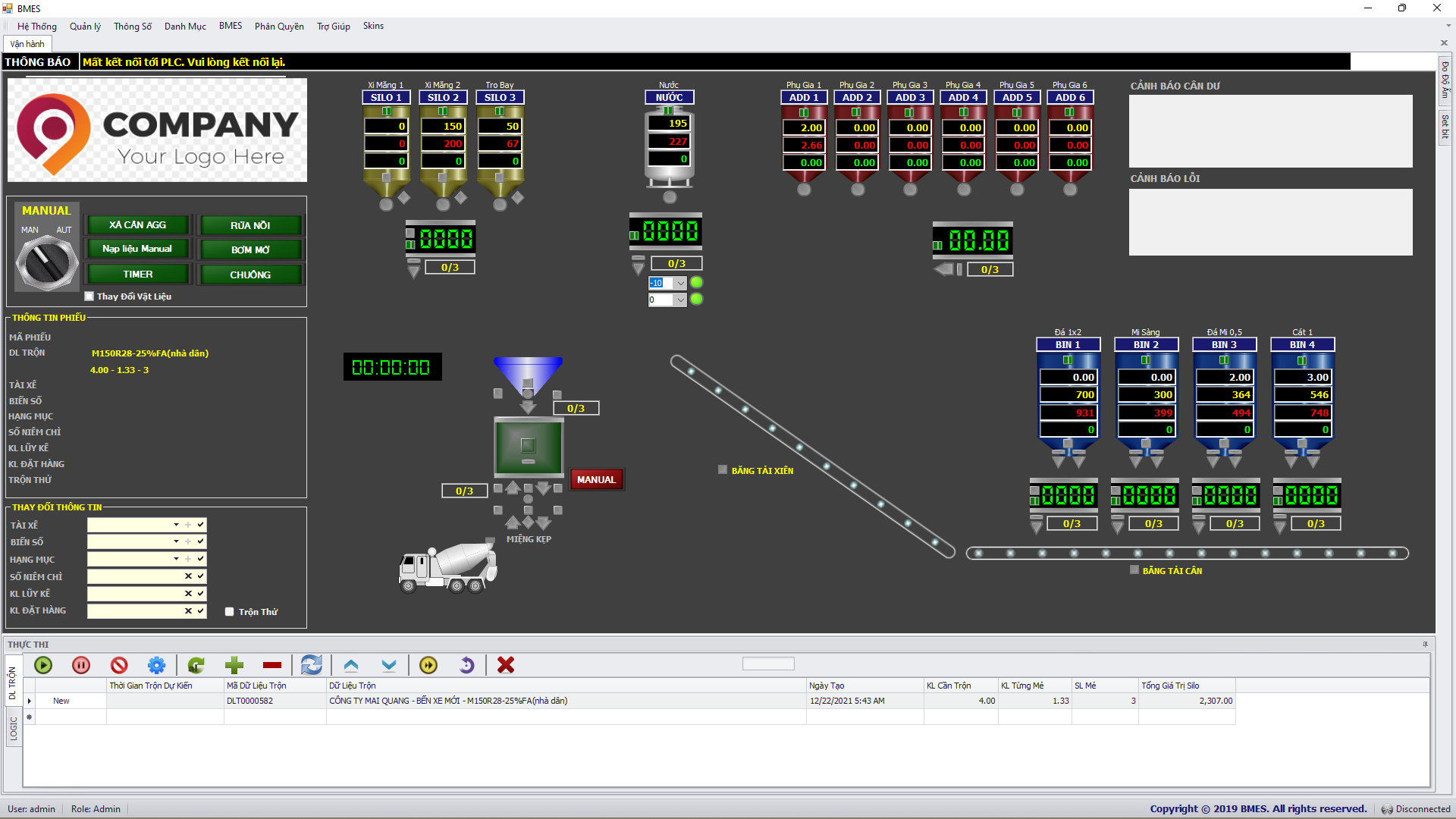Click the pin icon of THỰC THI panel

1425,645
